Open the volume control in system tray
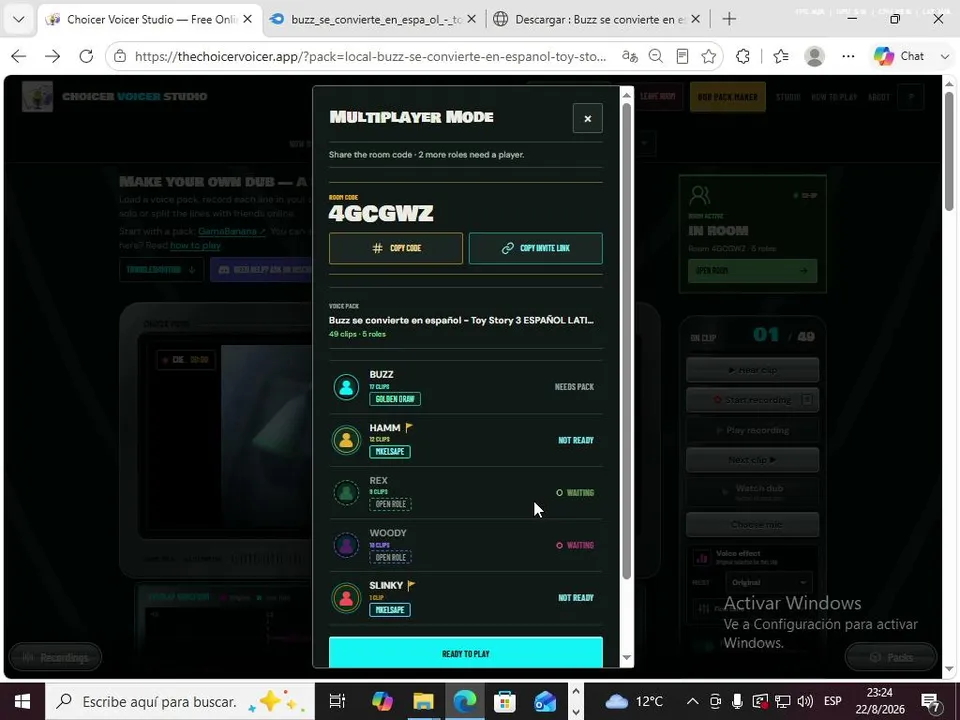Screen dimensions: 960x720 pyautogui.click(x=806, y=702)
